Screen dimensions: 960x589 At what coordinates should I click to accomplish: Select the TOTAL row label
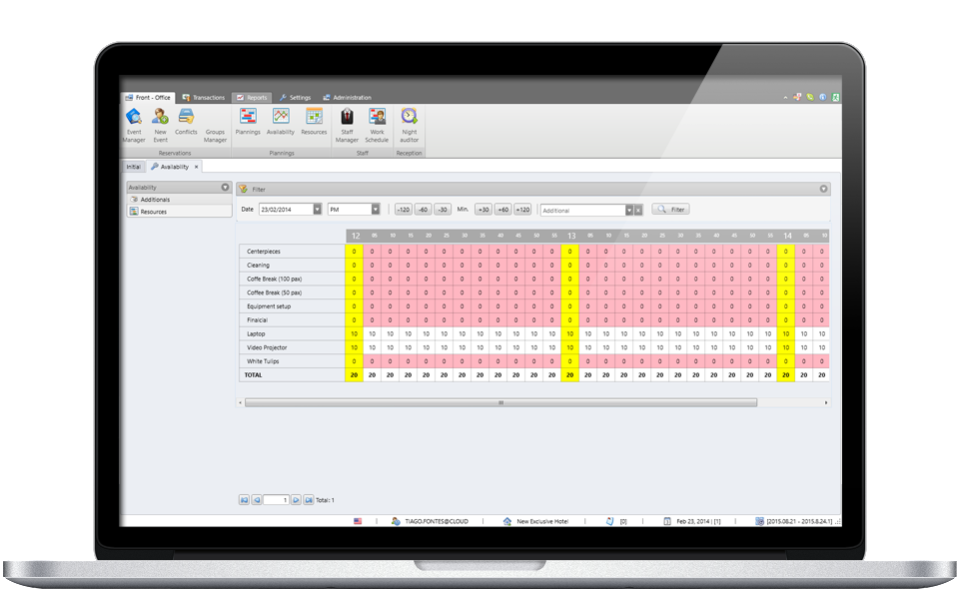click(x=253, y=375)
